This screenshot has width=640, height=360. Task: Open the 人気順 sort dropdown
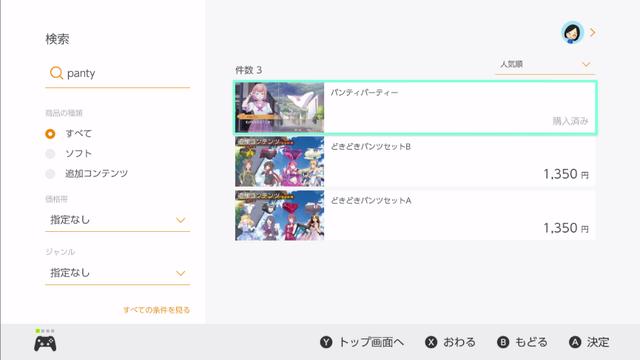tap(545, 64)
